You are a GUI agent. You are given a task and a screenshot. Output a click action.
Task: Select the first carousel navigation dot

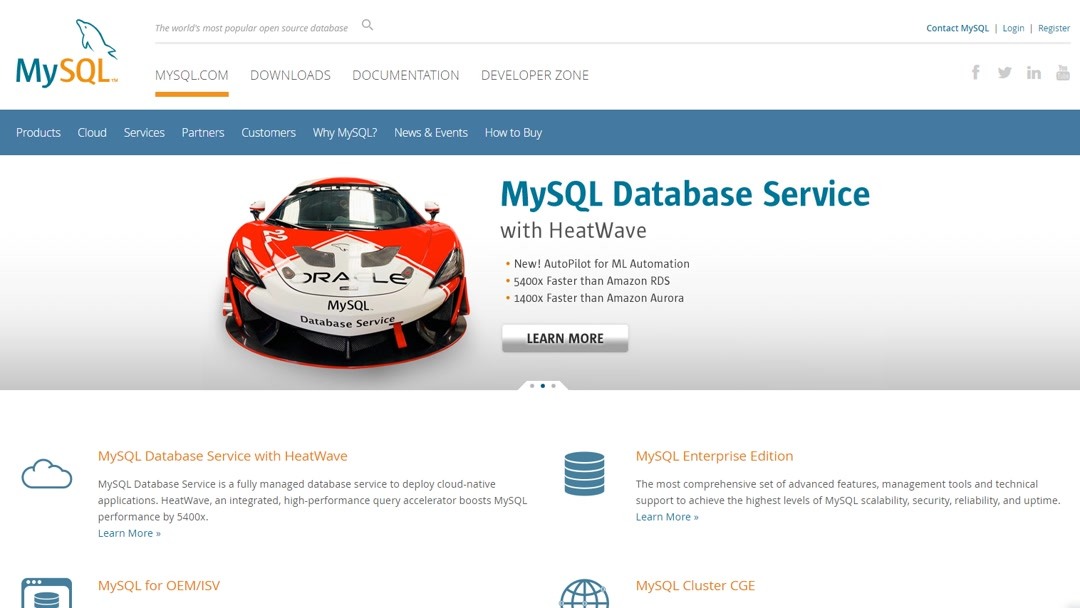click(531, 385)
